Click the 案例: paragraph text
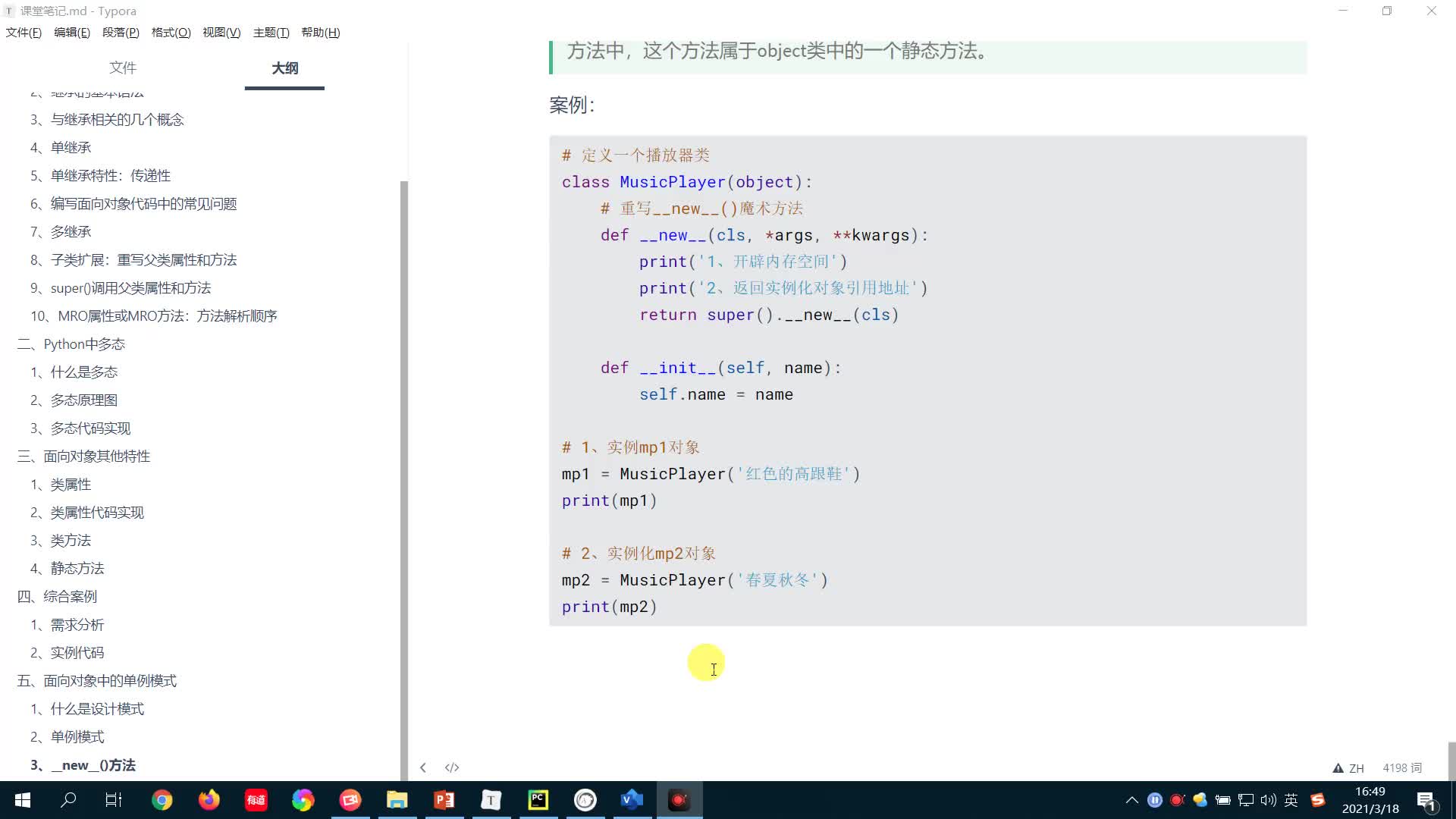Viewport: 1456px width, 819px height. [572, 105]
